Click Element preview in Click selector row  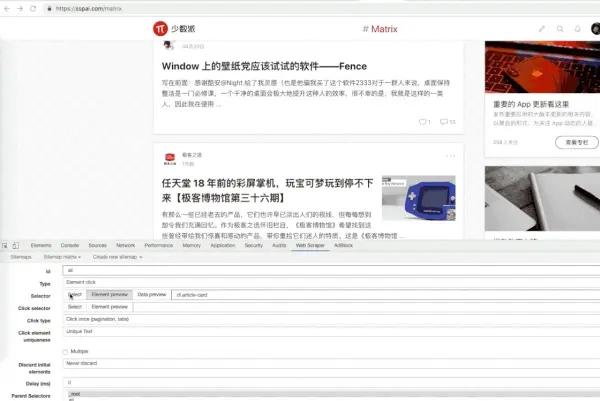[109, 307]
